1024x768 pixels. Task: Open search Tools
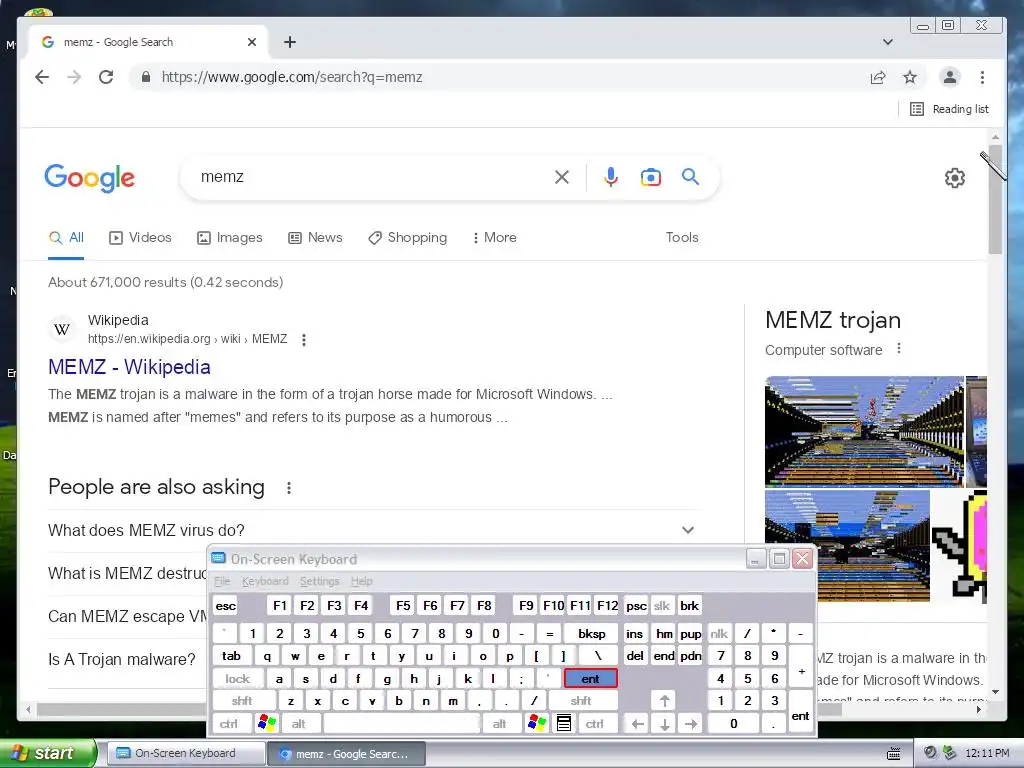(x=682, y=238)
